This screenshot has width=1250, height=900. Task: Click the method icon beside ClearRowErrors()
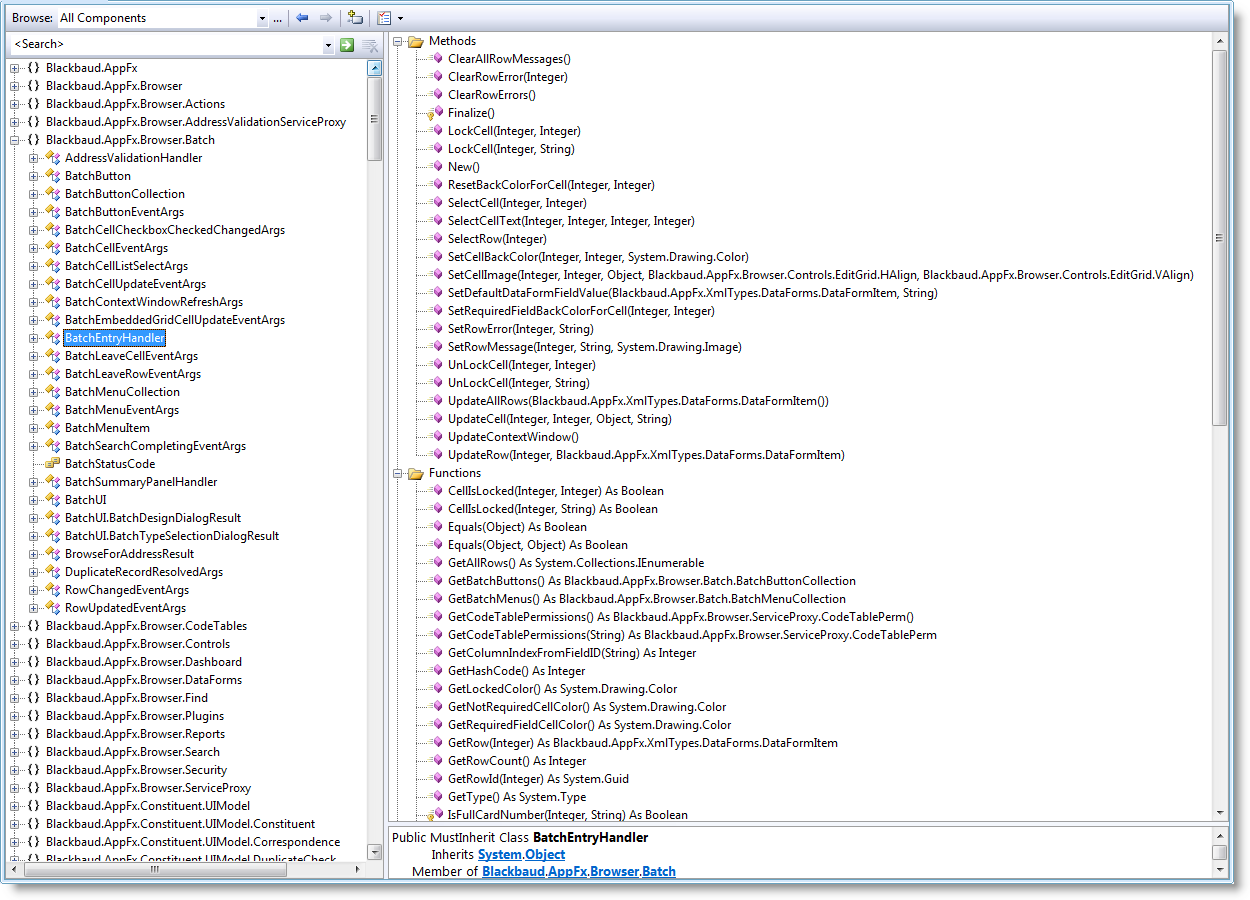click(437, 95)
